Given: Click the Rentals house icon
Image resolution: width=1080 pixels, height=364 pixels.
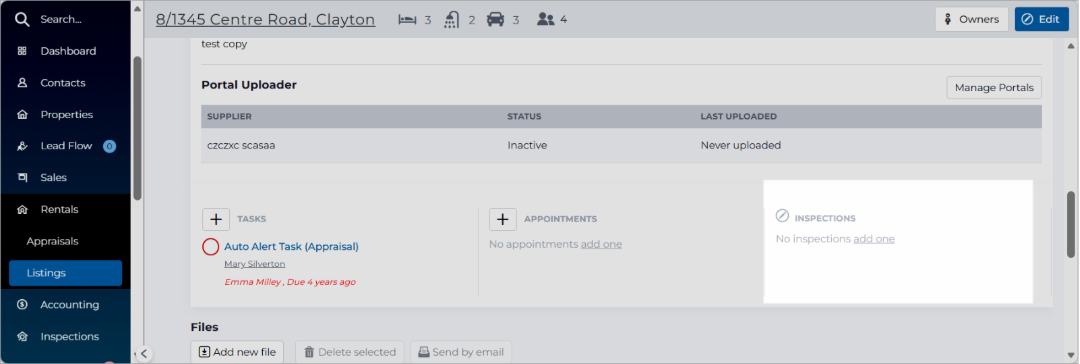Looking at the screenshot, I should (22, 210).
